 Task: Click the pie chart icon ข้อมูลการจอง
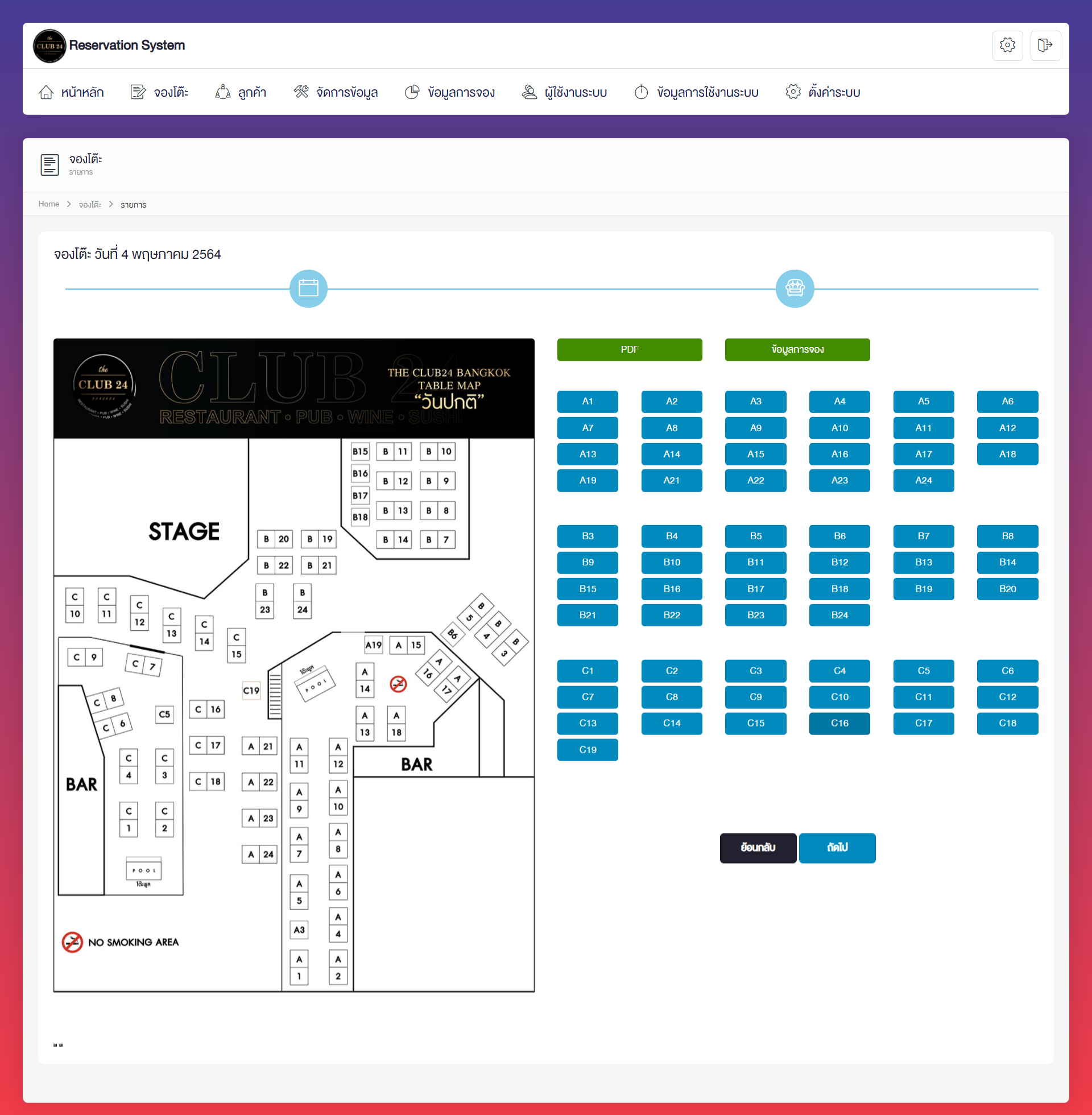tap(412, 92)
